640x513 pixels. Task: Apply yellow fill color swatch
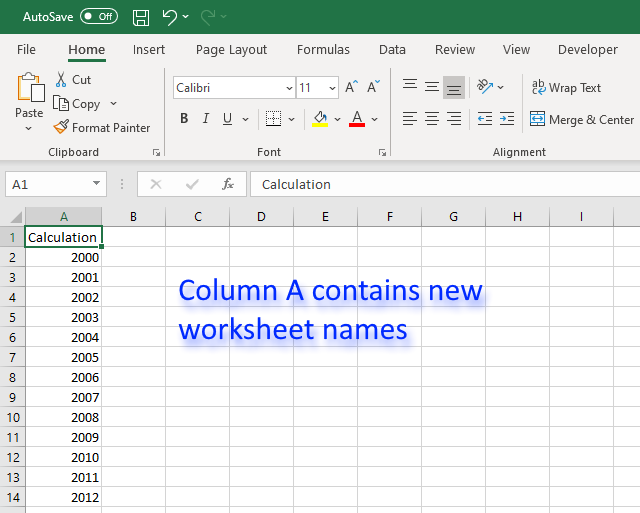pyautogui.click(x=320, y=119)
